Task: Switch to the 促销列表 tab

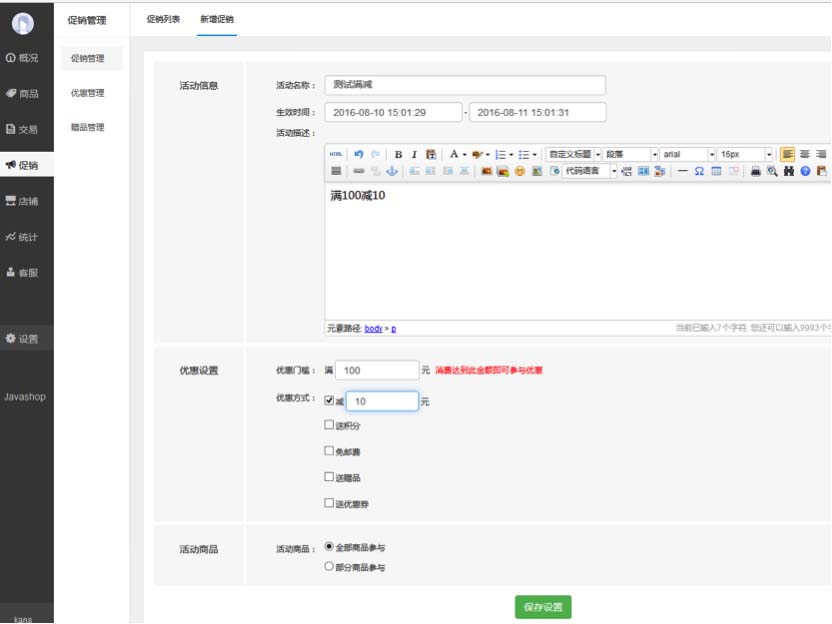Action: click(x=163, y=19)
